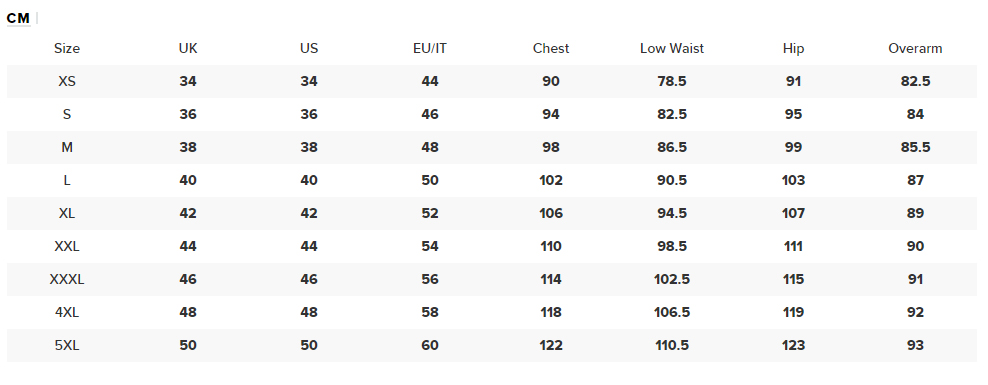
Task: Select the XS size row label
Action: pos(67,81)
